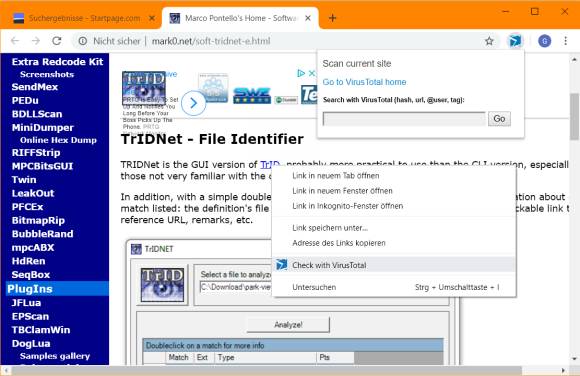580x376 pixels.
Task: Open the SendMex sidebar link
Action: [35, 87]
